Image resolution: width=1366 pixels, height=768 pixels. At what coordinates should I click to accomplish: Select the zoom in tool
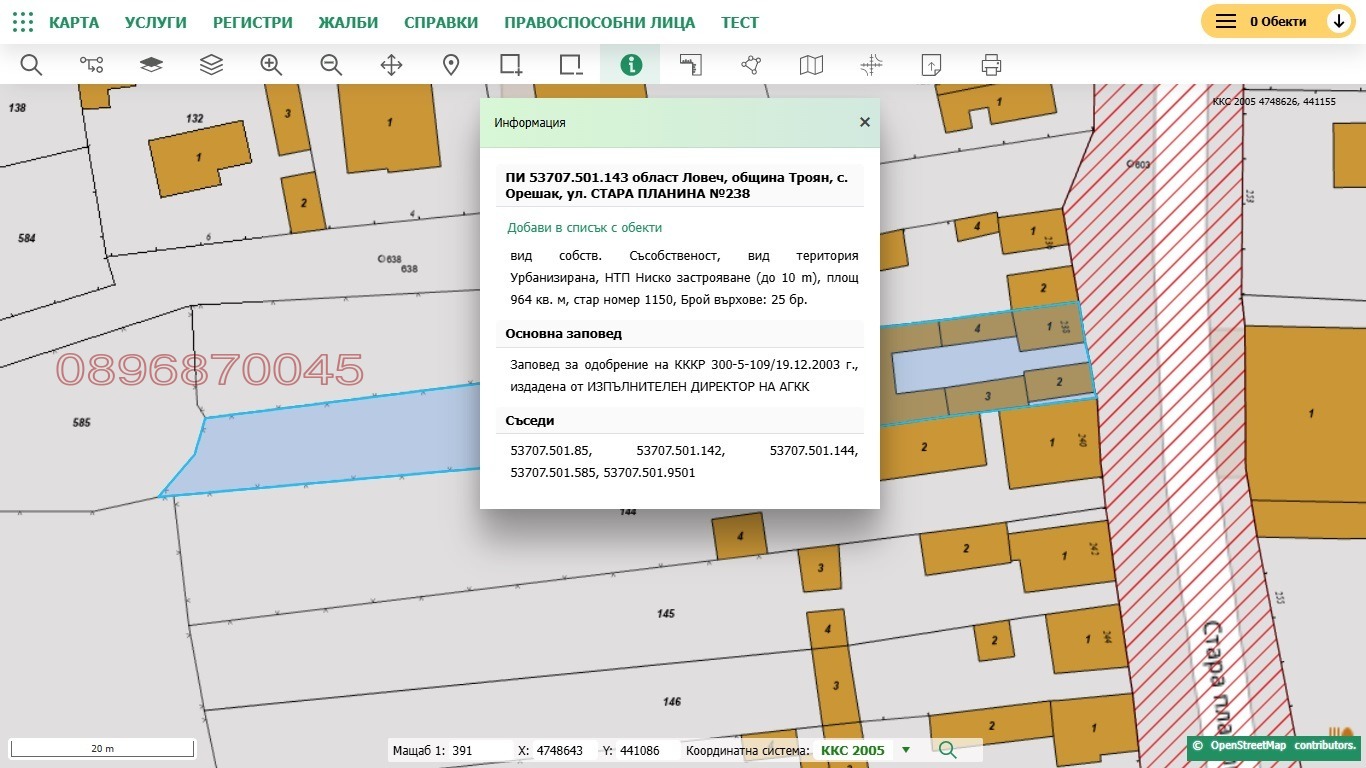271,65
